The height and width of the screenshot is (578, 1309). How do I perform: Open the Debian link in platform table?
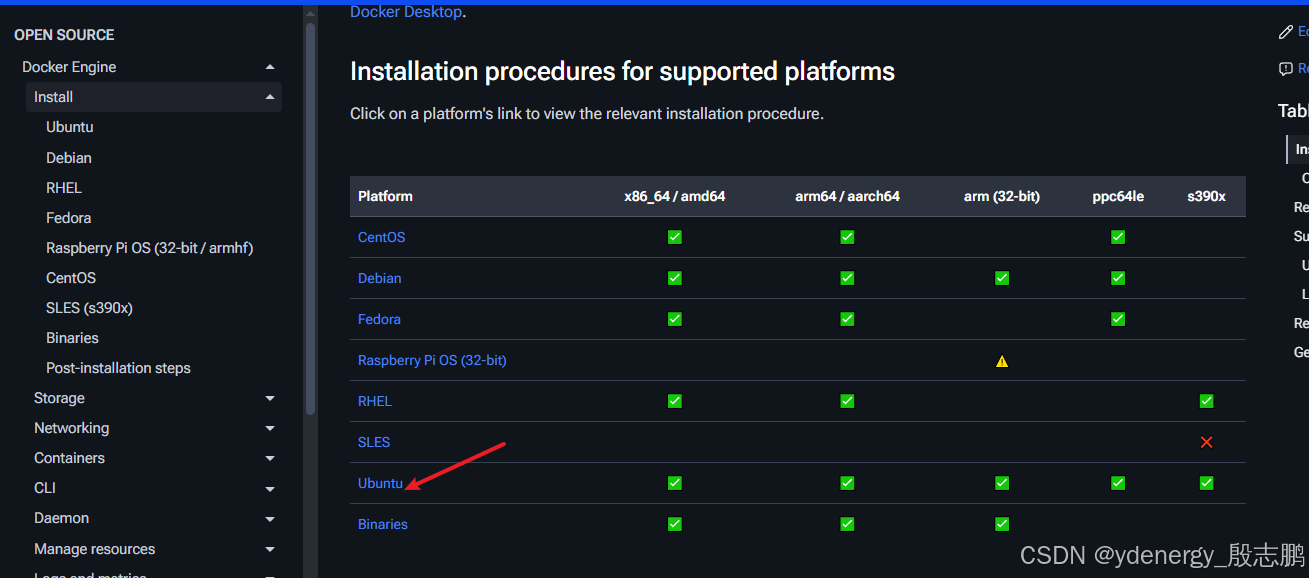click(x=379, y=278)
